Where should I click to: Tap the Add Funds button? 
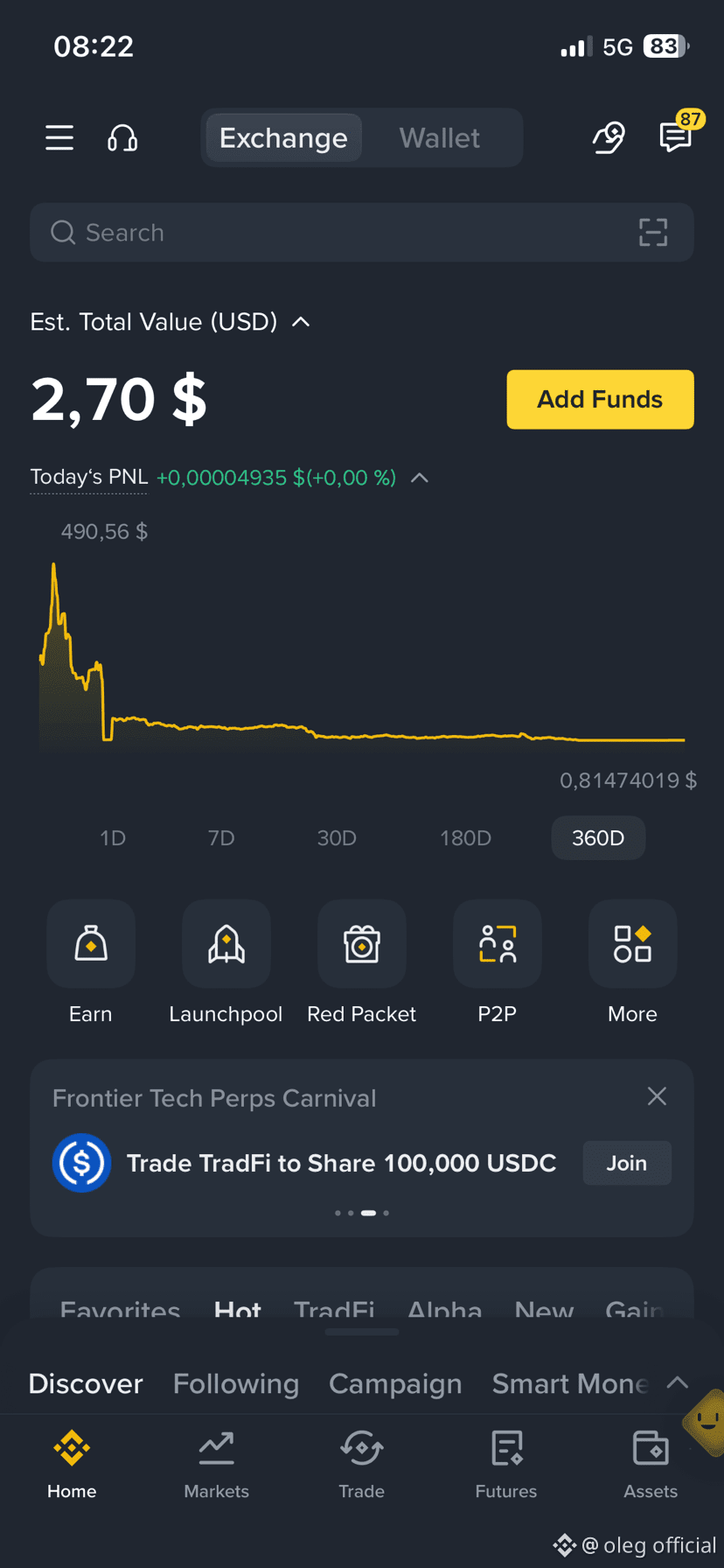point(600,399)
